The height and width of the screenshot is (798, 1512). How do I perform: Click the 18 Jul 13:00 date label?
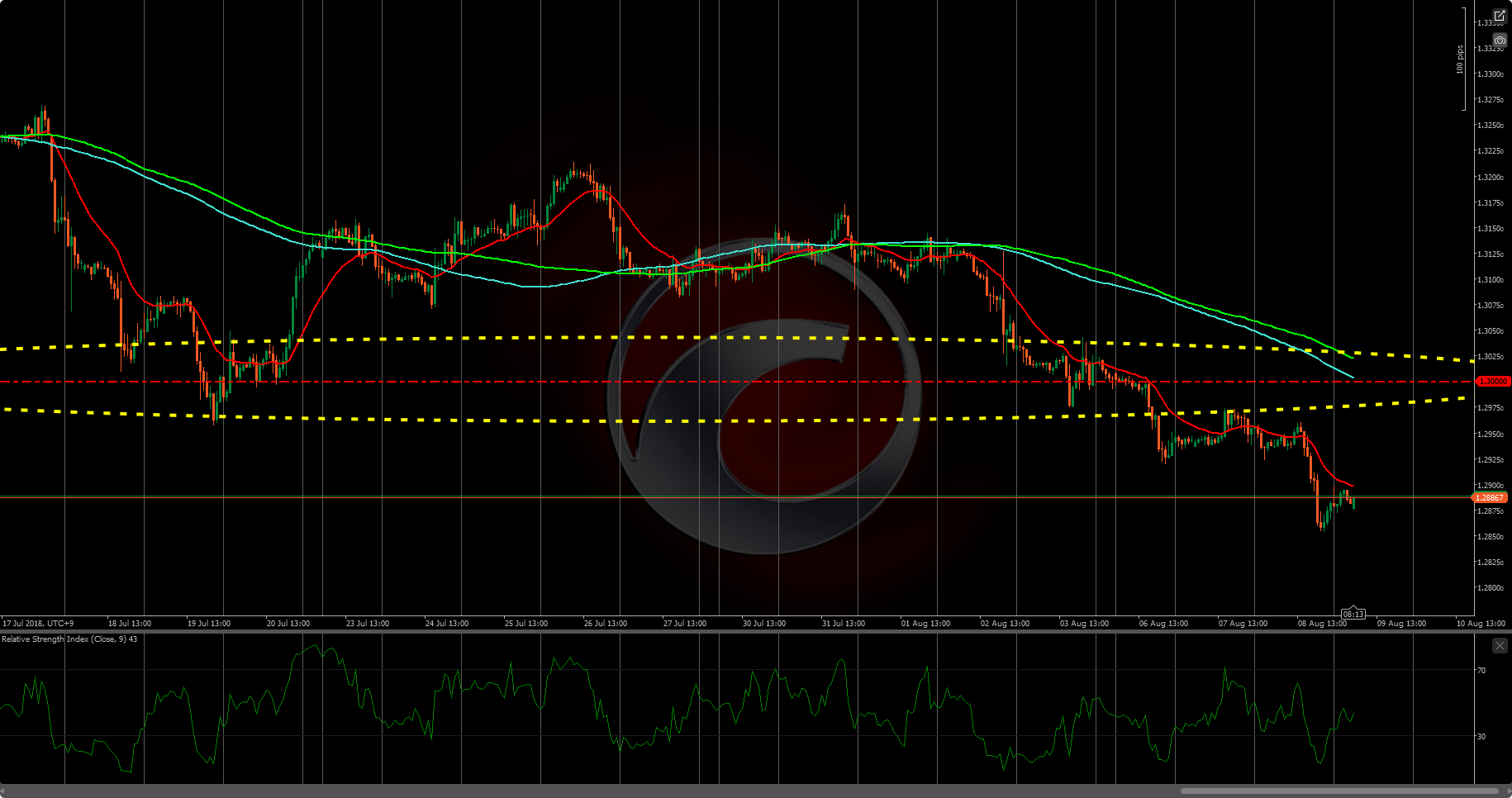130,624
